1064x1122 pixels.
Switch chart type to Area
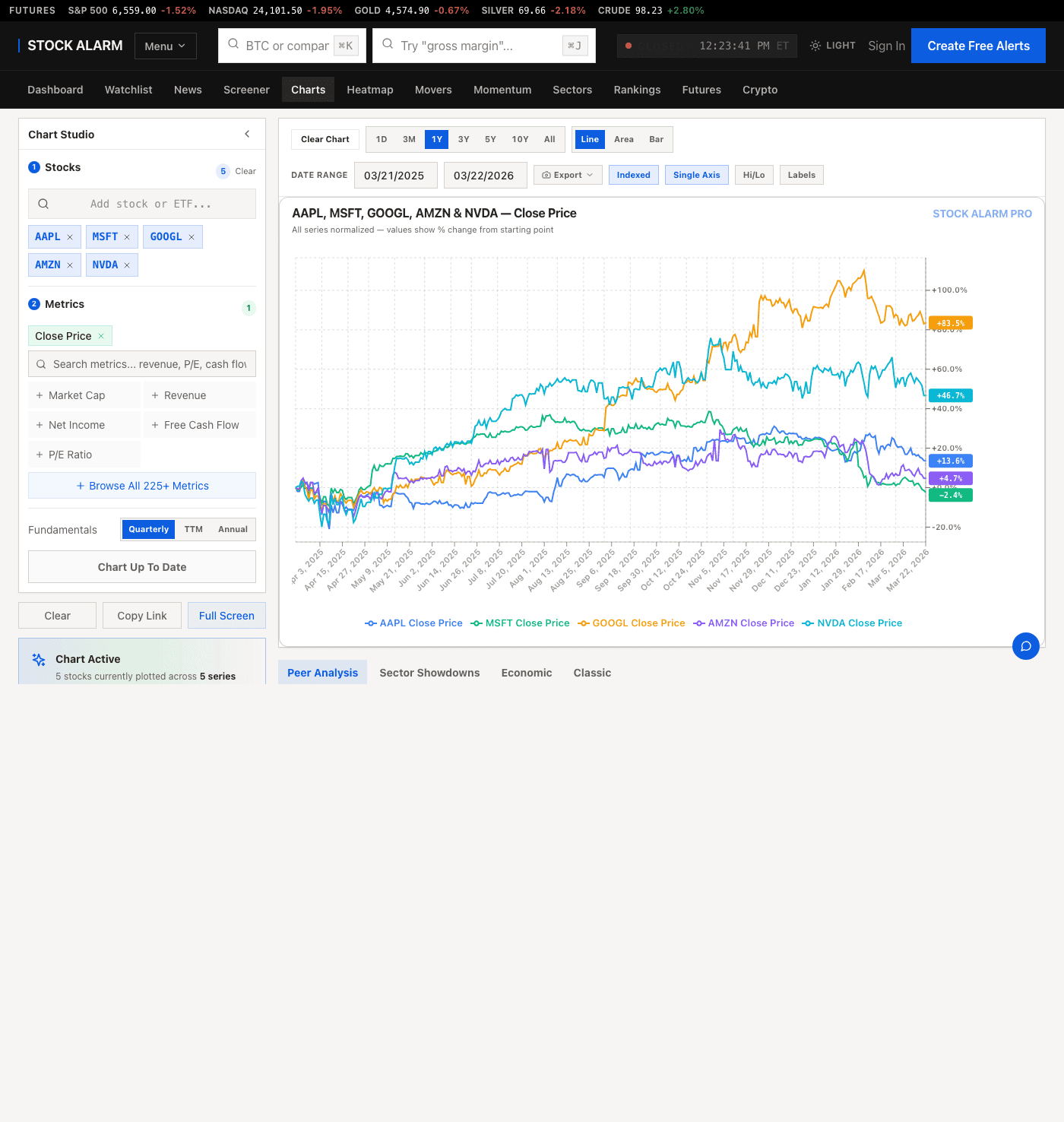pyautogui.click(x=624, y=139)
